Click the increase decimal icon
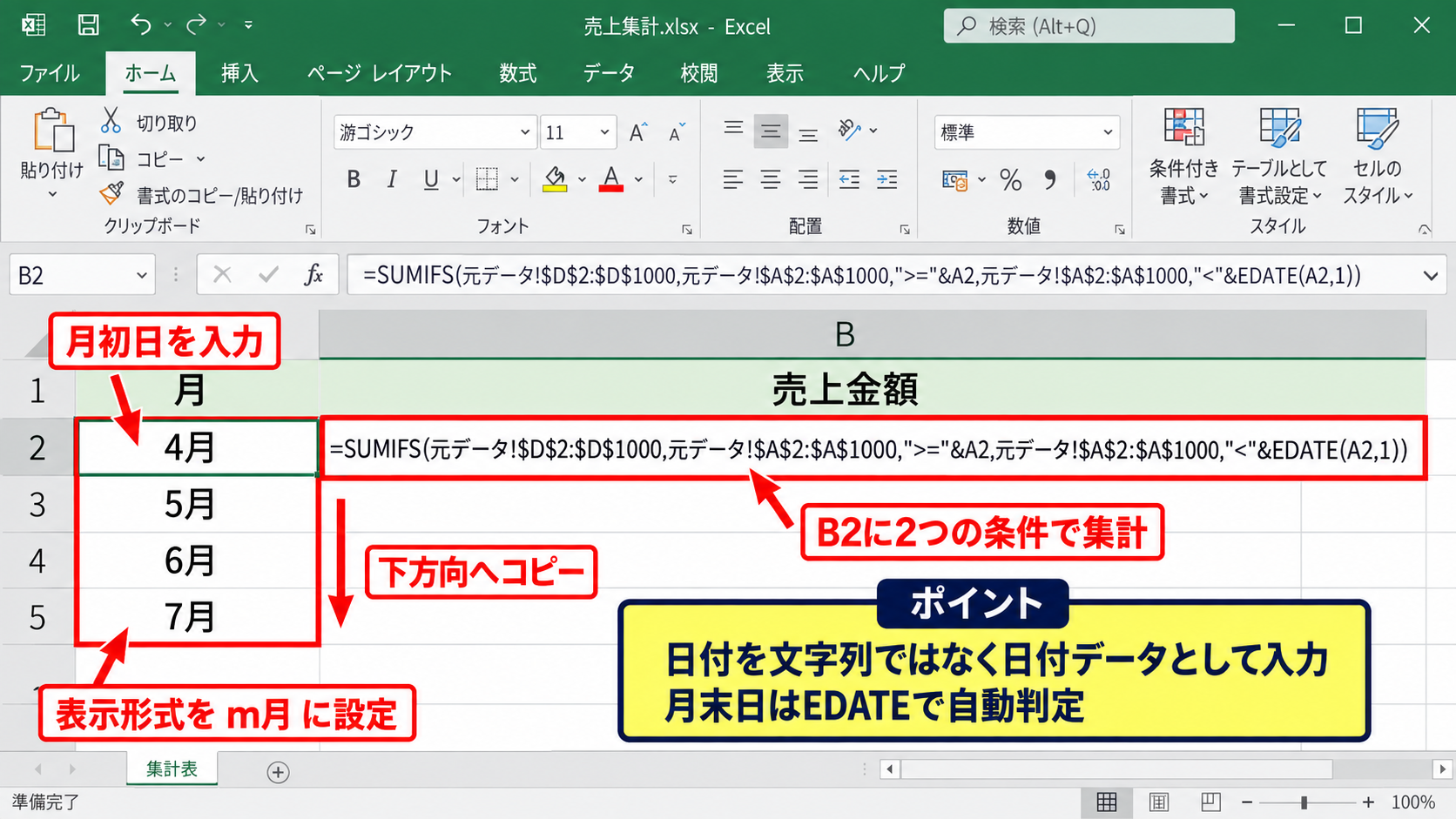This screenshot has height=819, width=1456. point(1099,179)
